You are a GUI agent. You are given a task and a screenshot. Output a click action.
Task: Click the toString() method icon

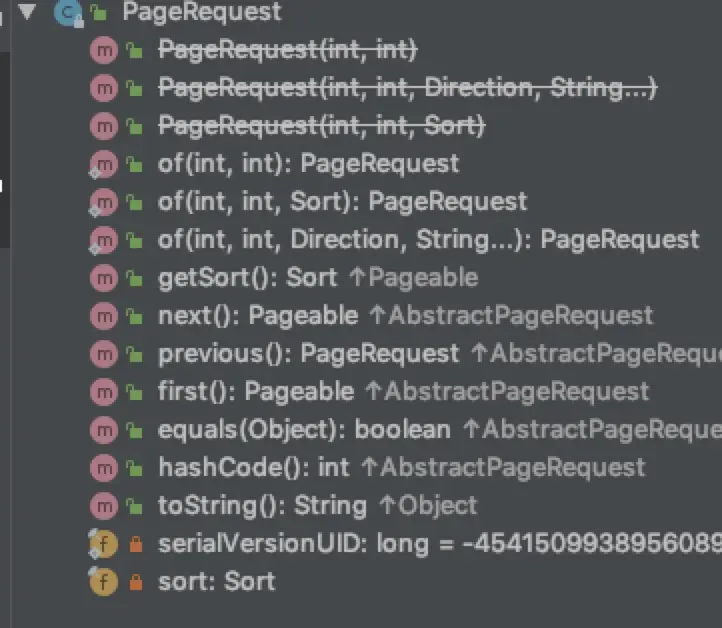click(x=104, y=506)
